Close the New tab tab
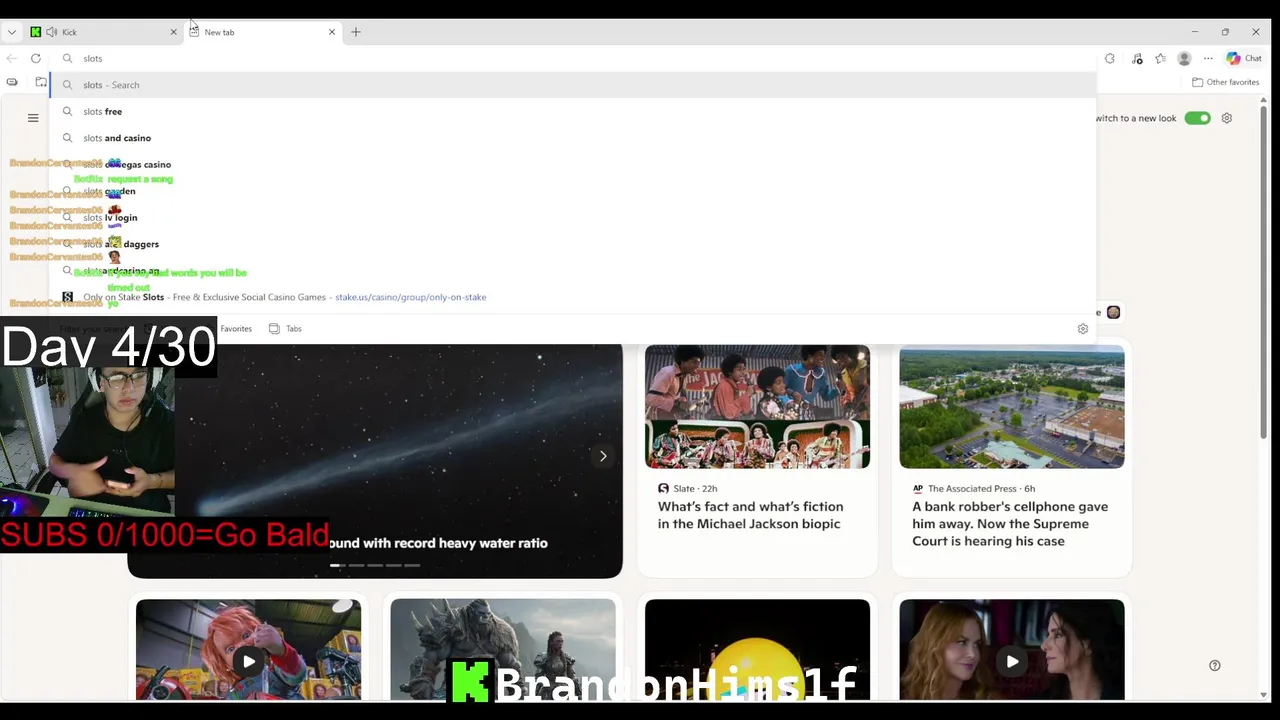This screenshot has height=720, width=1280. pyautogui.click(x=332, y=32)
